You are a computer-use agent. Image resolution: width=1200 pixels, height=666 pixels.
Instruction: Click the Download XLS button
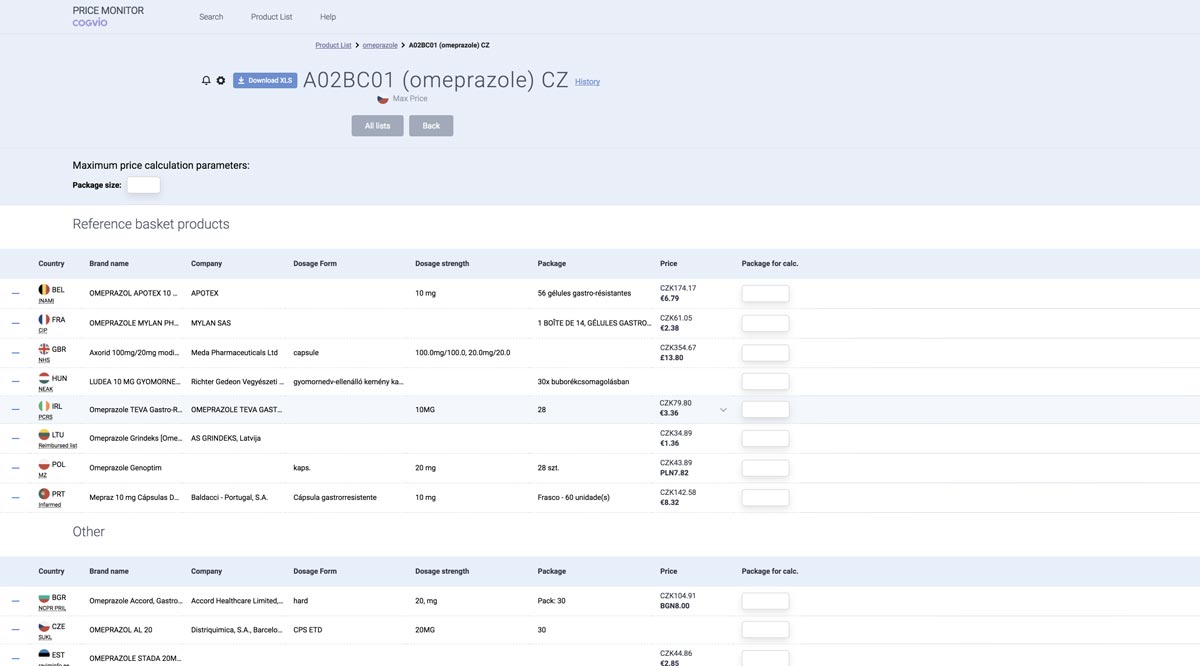coord(265,80)
